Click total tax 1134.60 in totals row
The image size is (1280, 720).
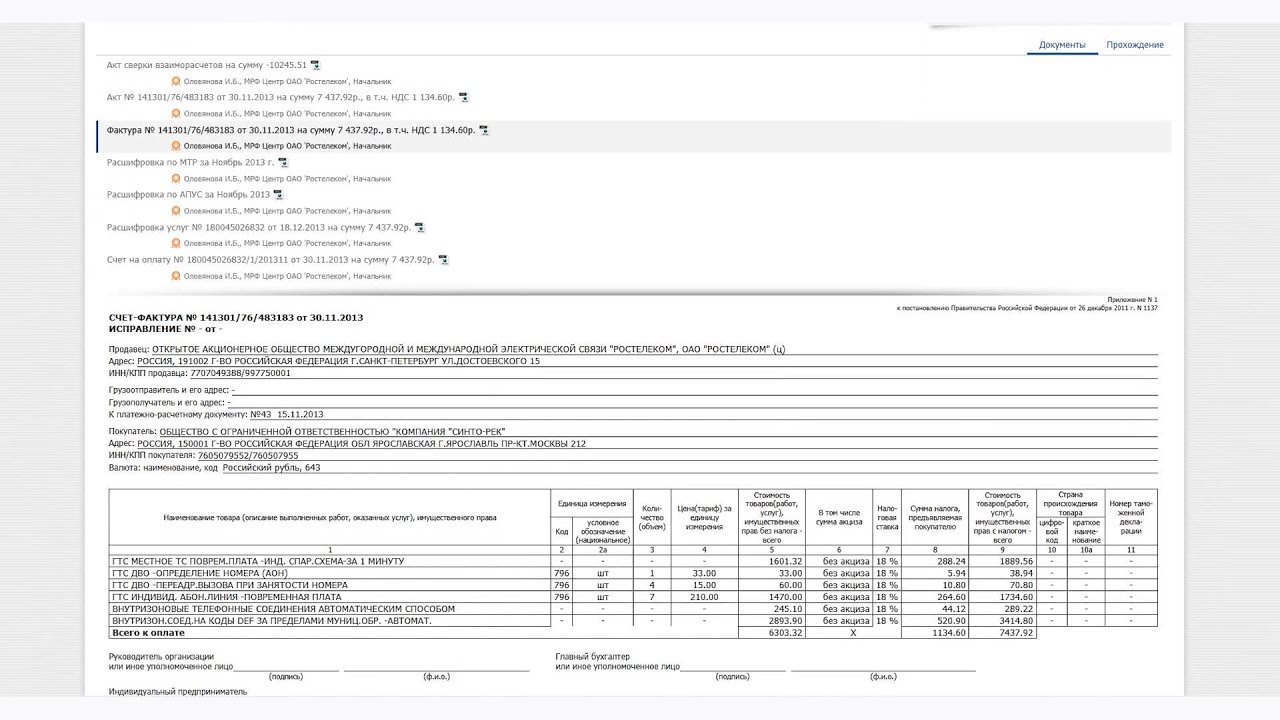point(949,633)
